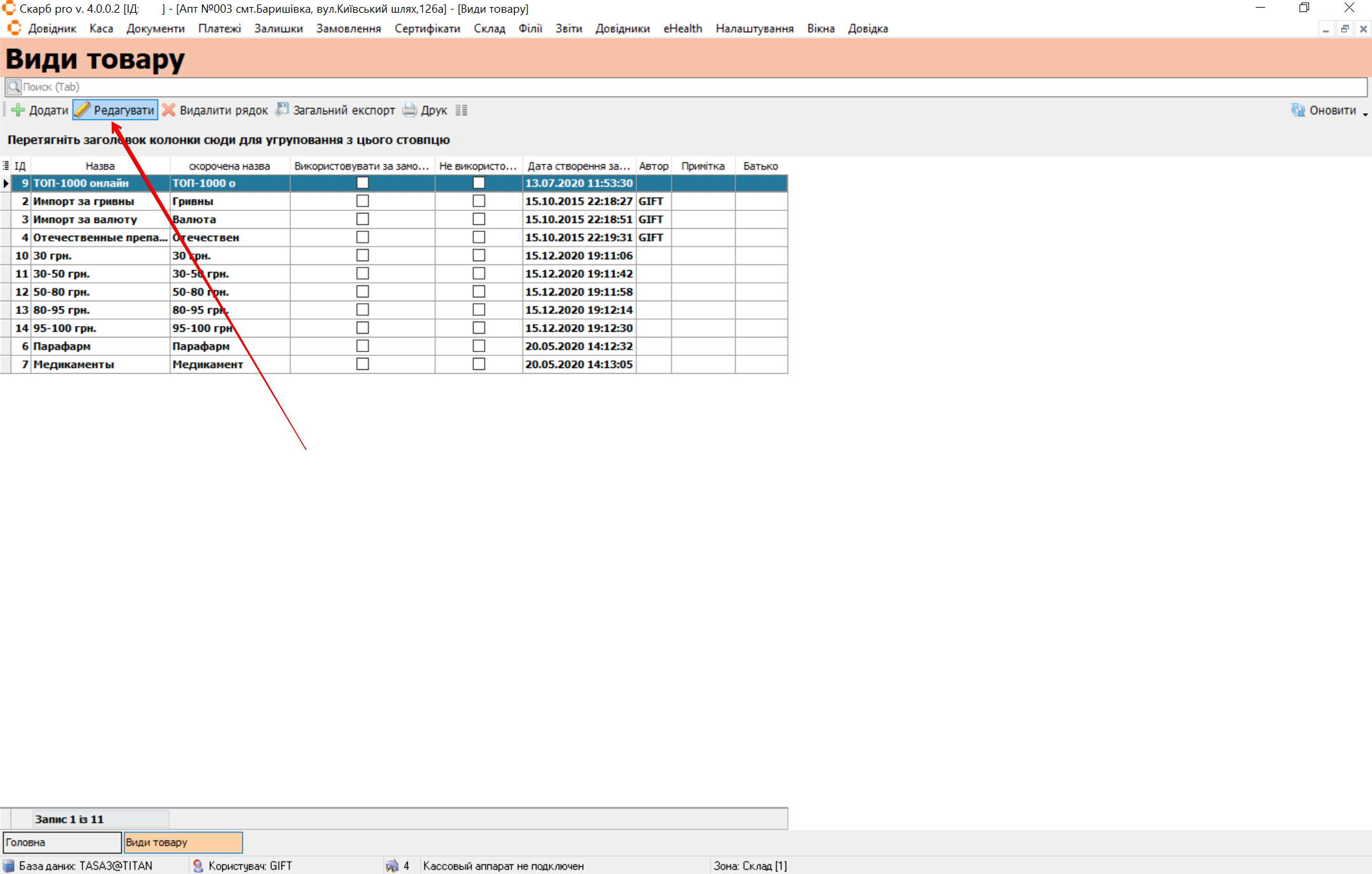This screenshot has width=1372, height=874.
Task: Click the grid column chooser icon near ІД
Action: (x=6, y=166)
